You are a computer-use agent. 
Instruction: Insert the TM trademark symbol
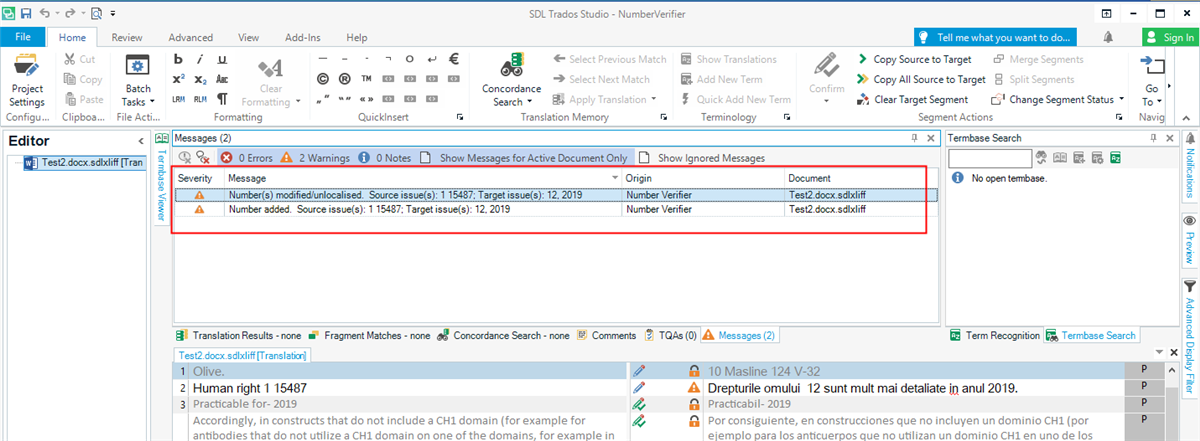pyautogui.click(x=367, y=79)
